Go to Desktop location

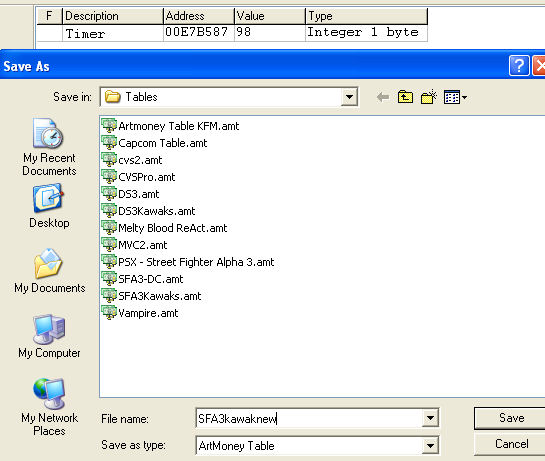click(x=49, y=207)
